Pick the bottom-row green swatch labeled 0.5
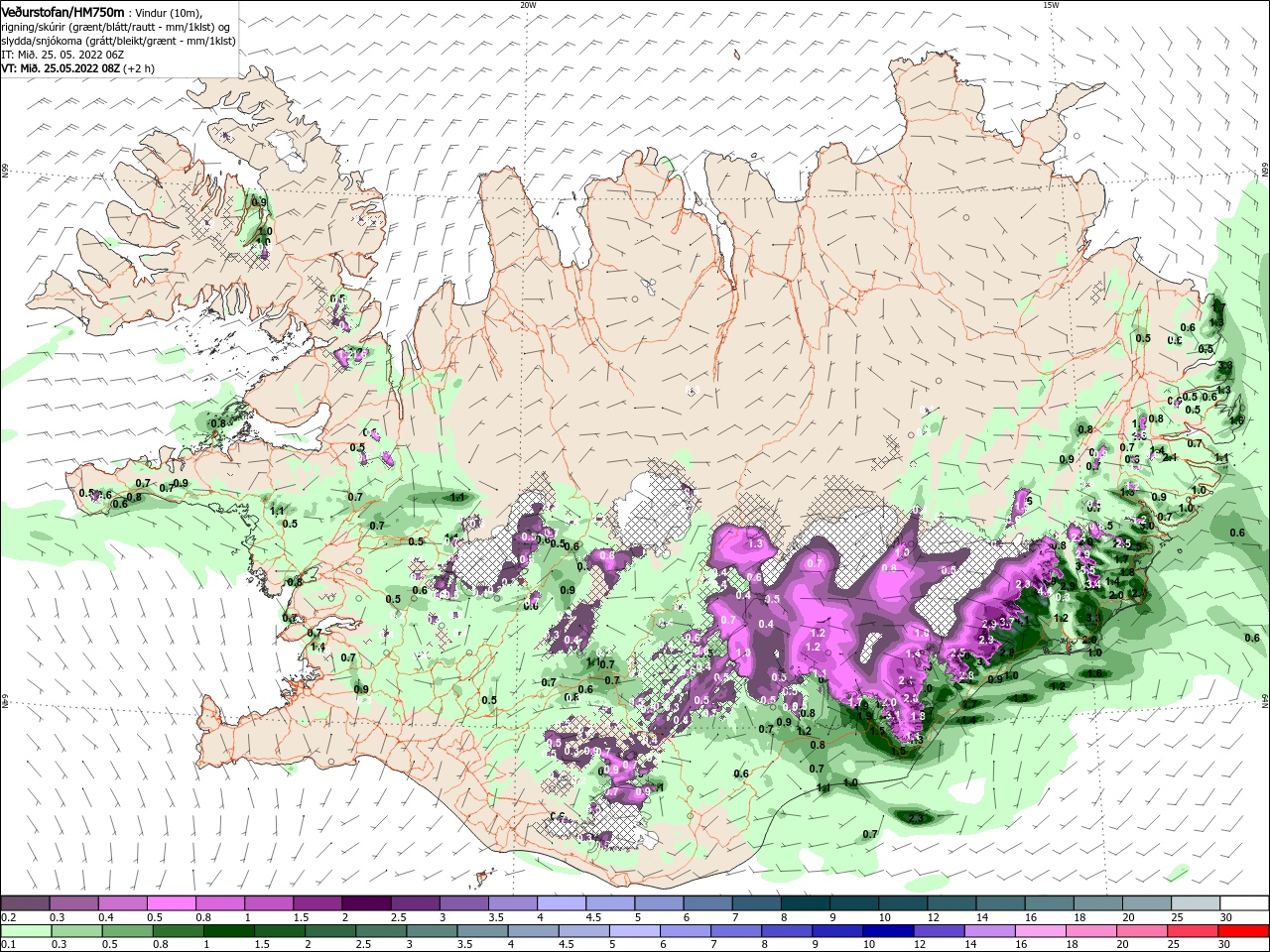Viewport: 1270px width, 952px height. [127, 931]
